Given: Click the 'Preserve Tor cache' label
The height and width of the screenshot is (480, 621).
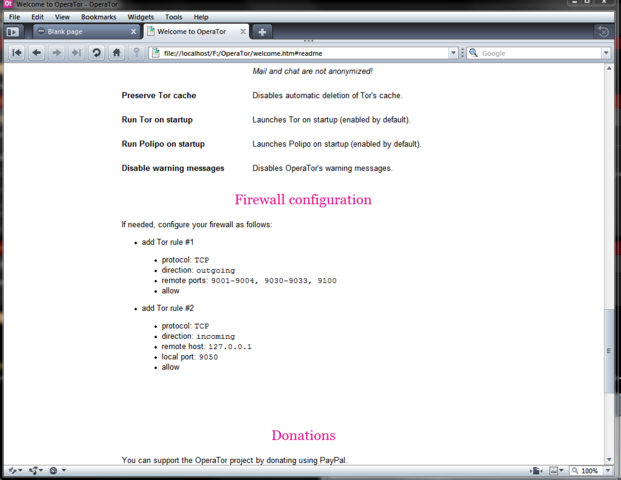Looking at the screenshot, I should pos(159,95).
